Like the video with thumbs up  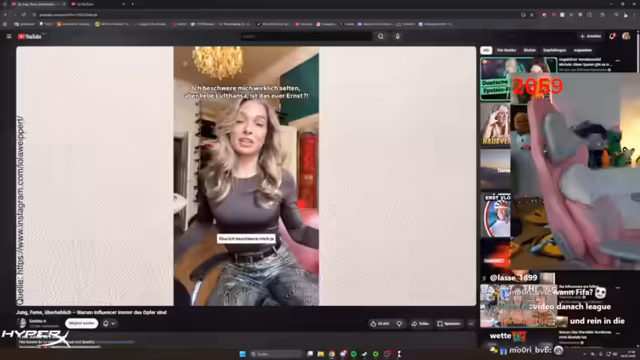380,324
